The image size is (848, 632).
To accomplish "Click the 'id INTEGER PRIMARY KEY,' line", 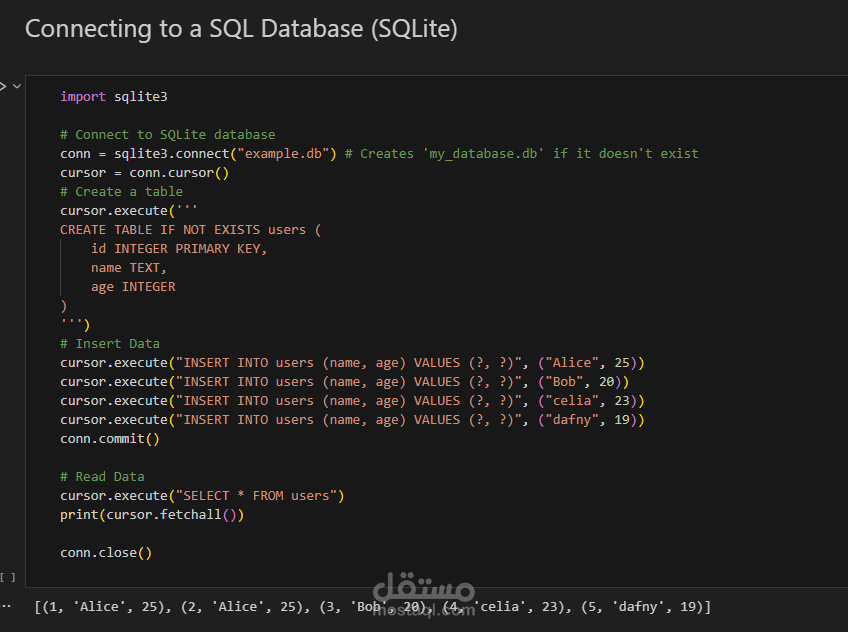I will pyautogui.click(x=179, y=249).
